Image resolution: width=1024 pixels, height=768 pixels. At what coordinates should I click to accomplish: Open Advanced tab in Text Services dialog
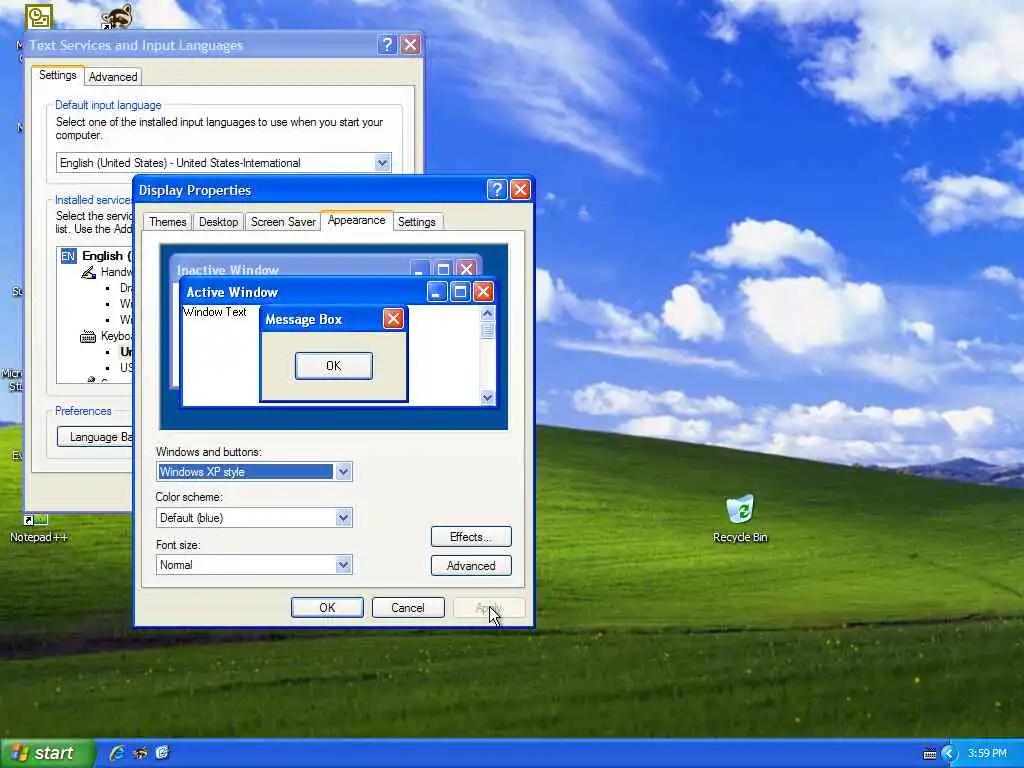tap(113, 77)
